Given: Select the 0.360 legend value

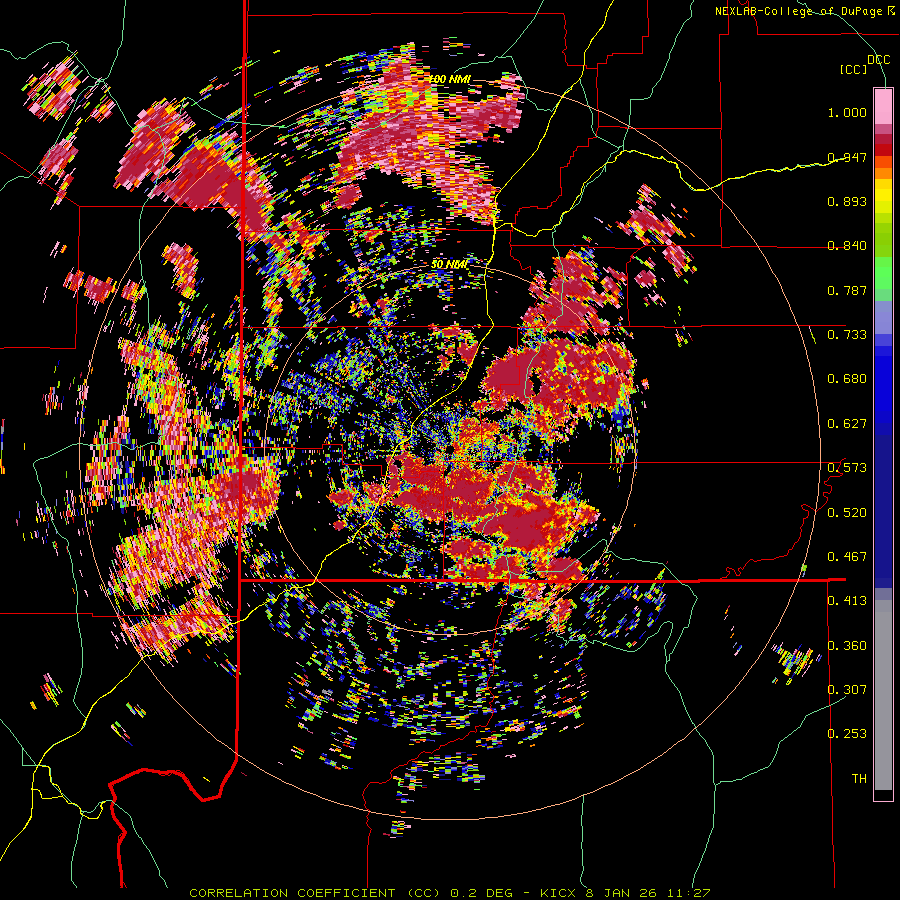Looking at the screenshot, I should 847,646.
